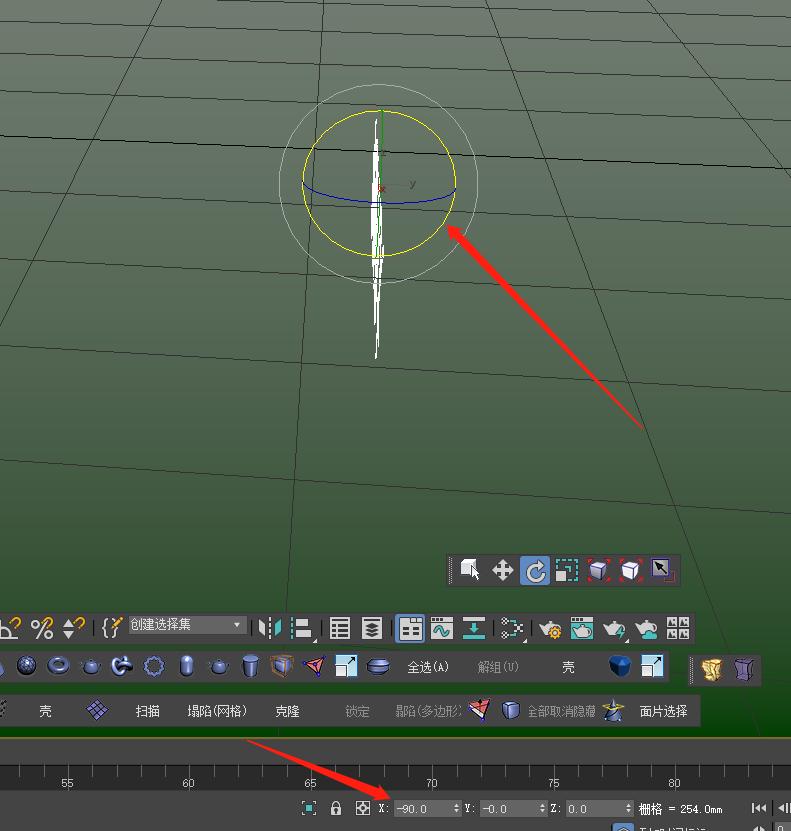The image size is (791, 831).
Task: Toggle Isolate Selection in status bar
Action: click(309, 808)
